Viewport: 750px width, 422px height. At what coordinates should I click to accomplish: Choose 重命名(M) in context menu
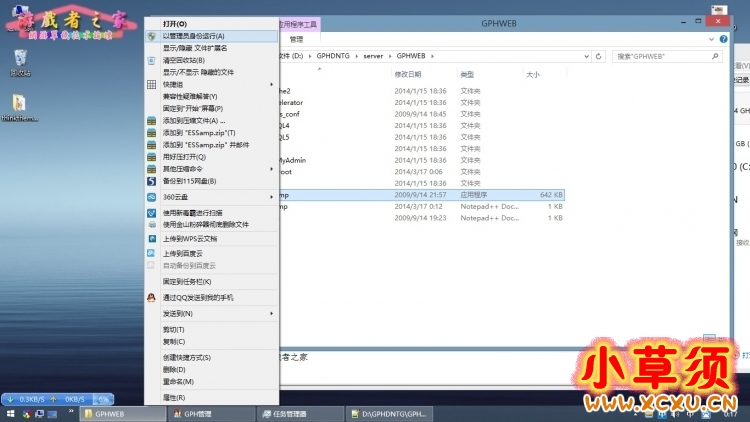coord(178,381)
